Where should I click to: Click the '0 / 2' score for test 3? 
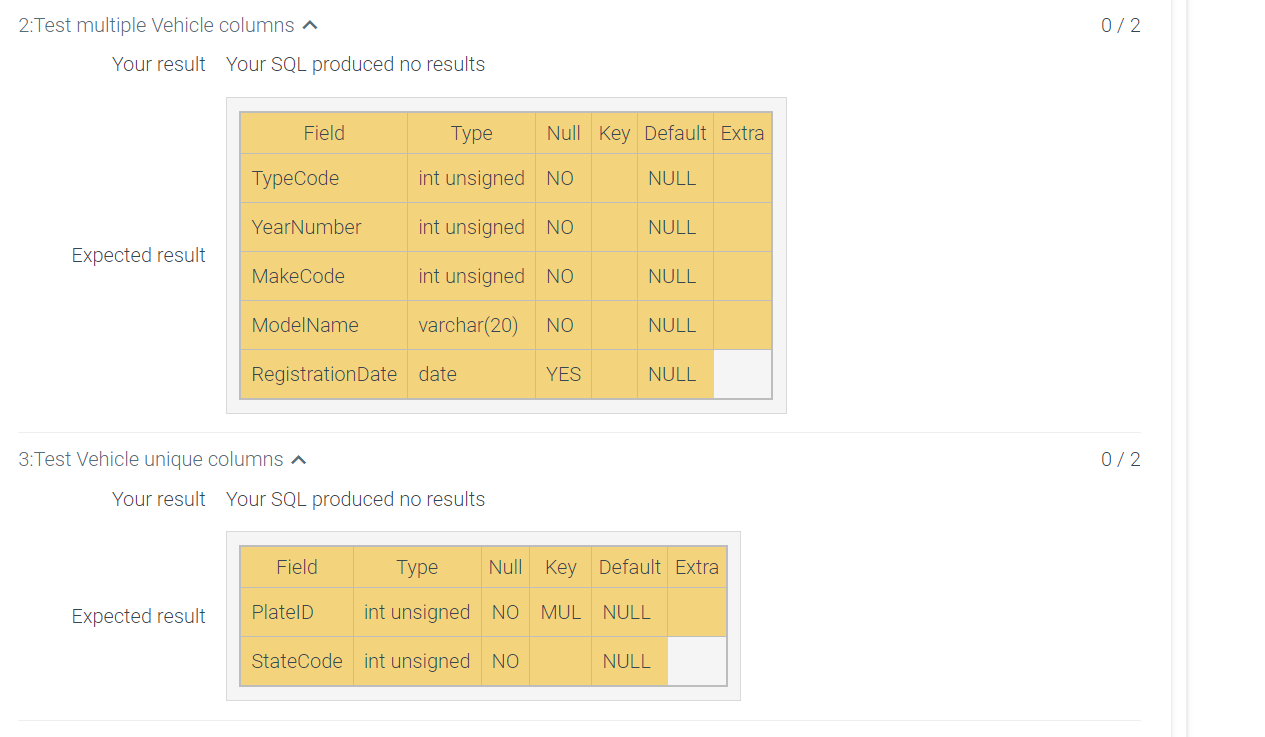point(1119,459)
